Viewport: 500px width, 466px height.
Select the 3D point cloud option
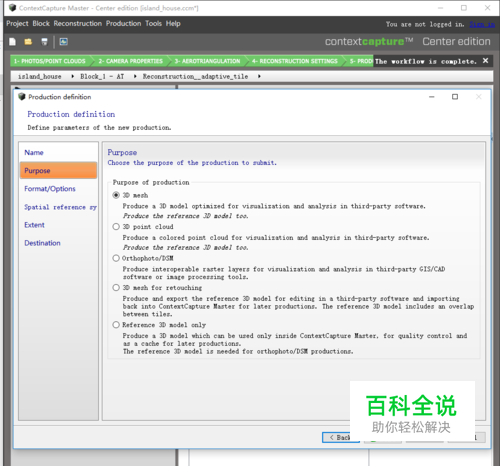(x=116, y=227)
